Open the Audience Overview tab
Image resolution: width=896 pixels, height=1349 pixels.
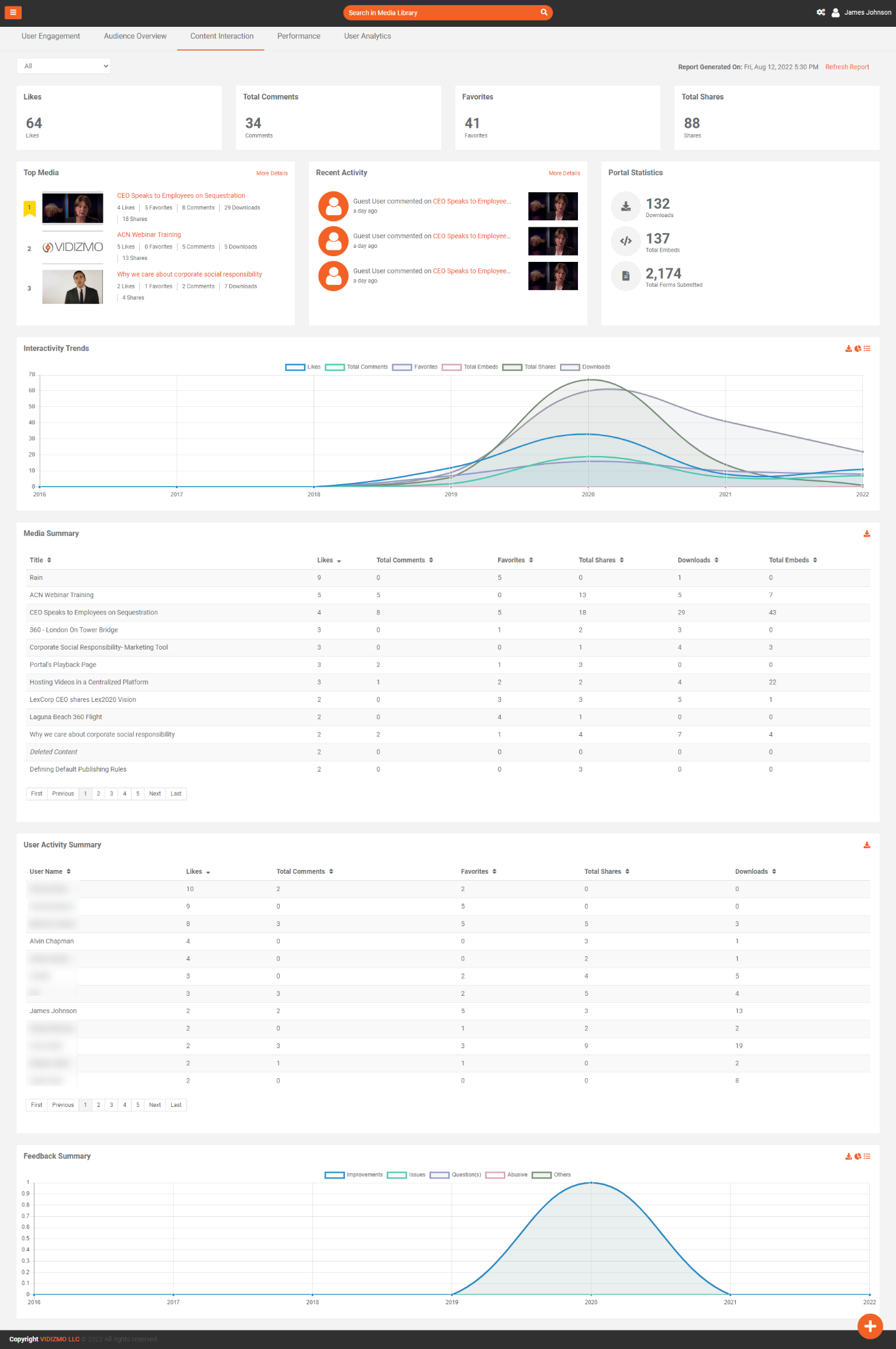(x=135, y=36)
